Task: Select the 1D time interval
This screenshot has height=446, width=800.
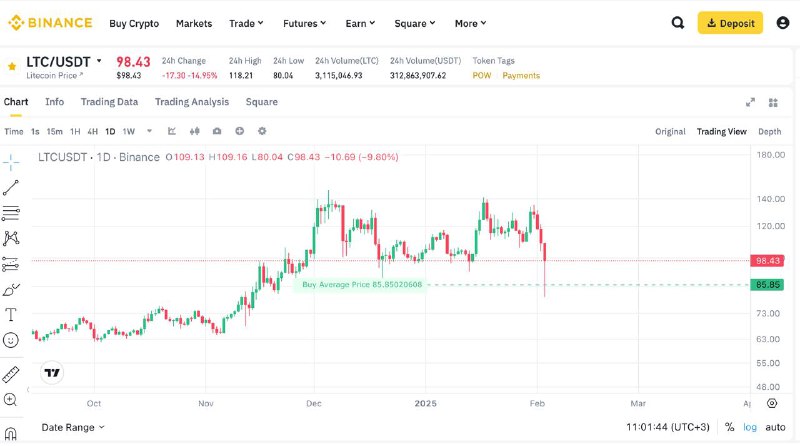Action: (110, 132)
